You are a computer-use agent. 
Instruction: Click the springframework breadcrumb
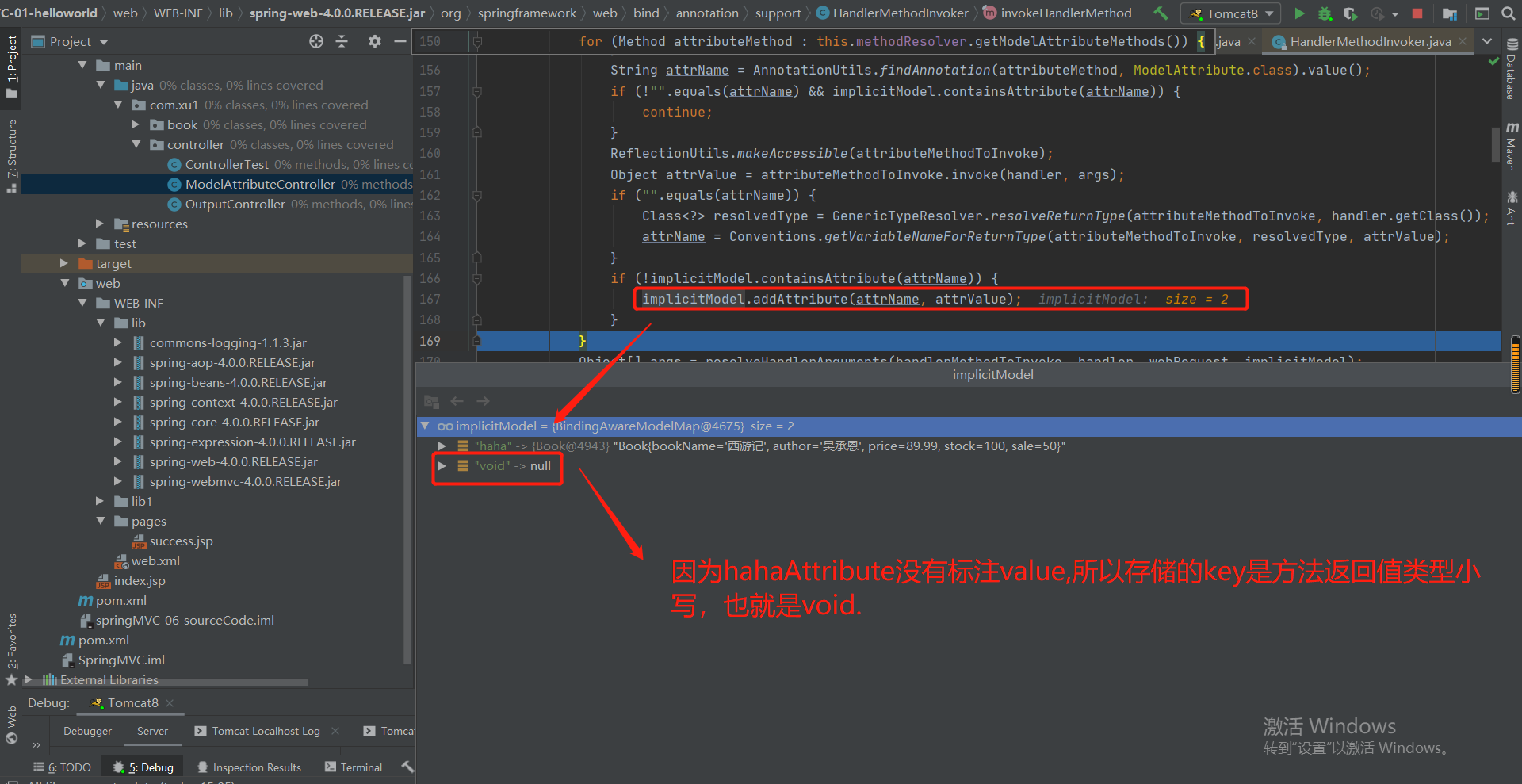coord(527,13)
